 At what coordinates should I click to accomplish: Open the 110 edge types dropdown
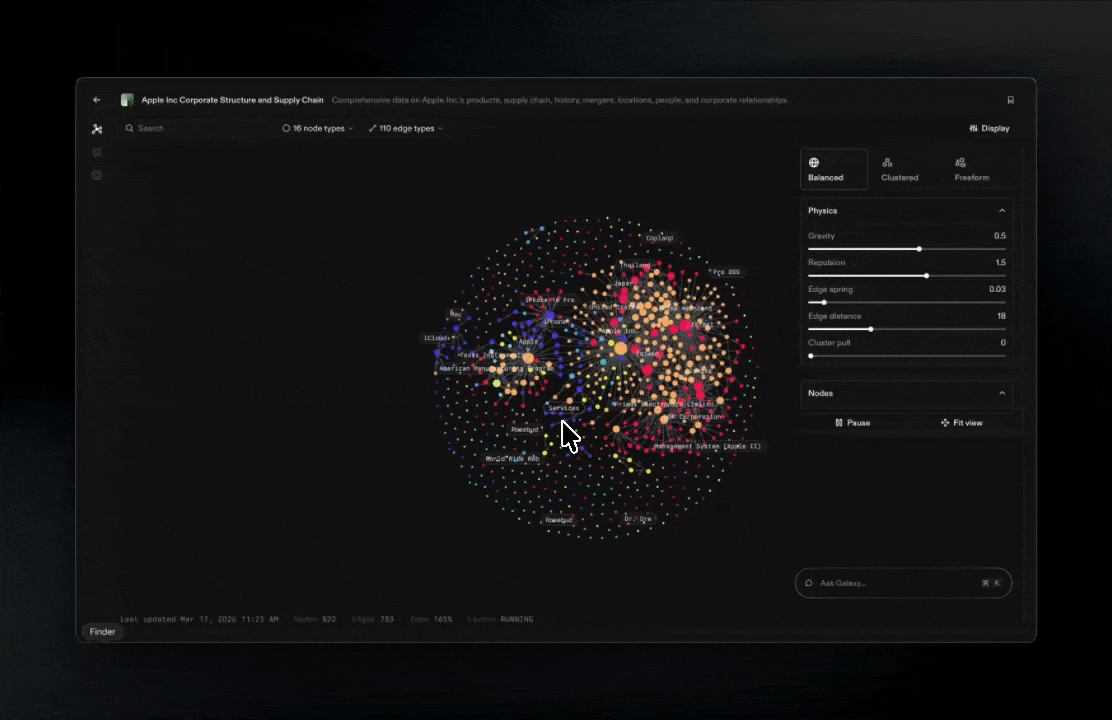click(406, 128)
